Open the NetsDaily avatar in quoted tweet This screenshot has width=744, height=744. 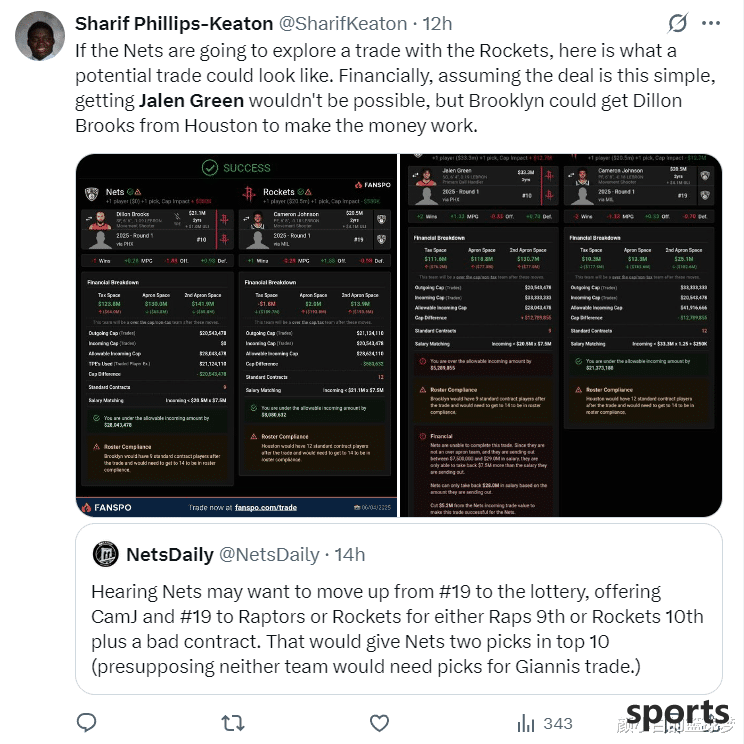click(105, 554)
